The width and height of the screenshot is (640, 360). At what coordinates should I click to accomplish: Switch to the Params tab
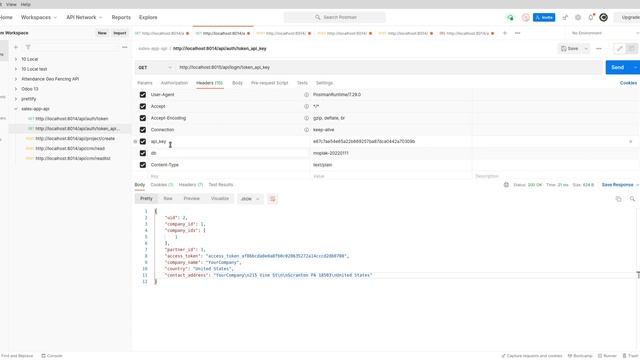click(x=144, y=83)
